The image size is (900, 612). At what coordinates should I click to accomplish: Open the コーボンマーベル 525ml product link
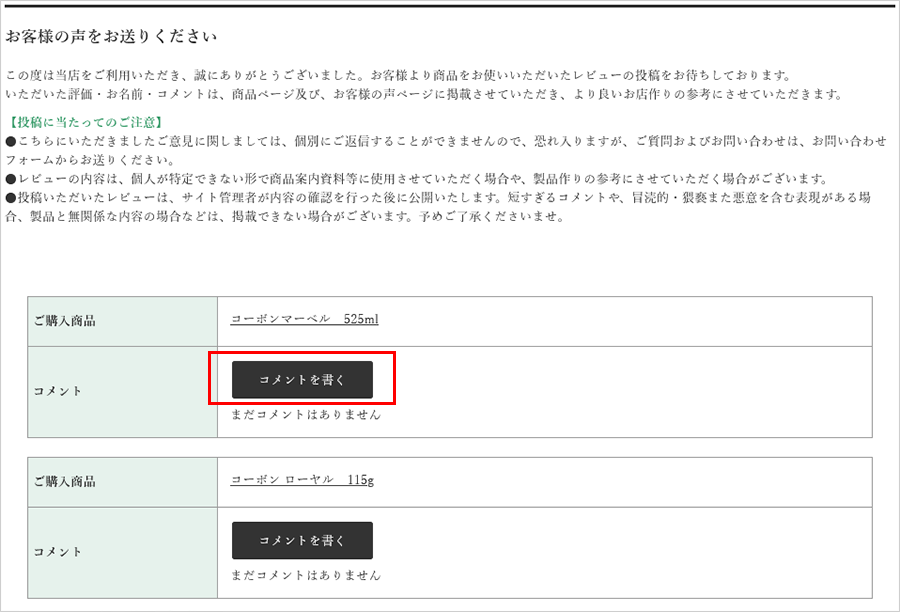[304, 319]
